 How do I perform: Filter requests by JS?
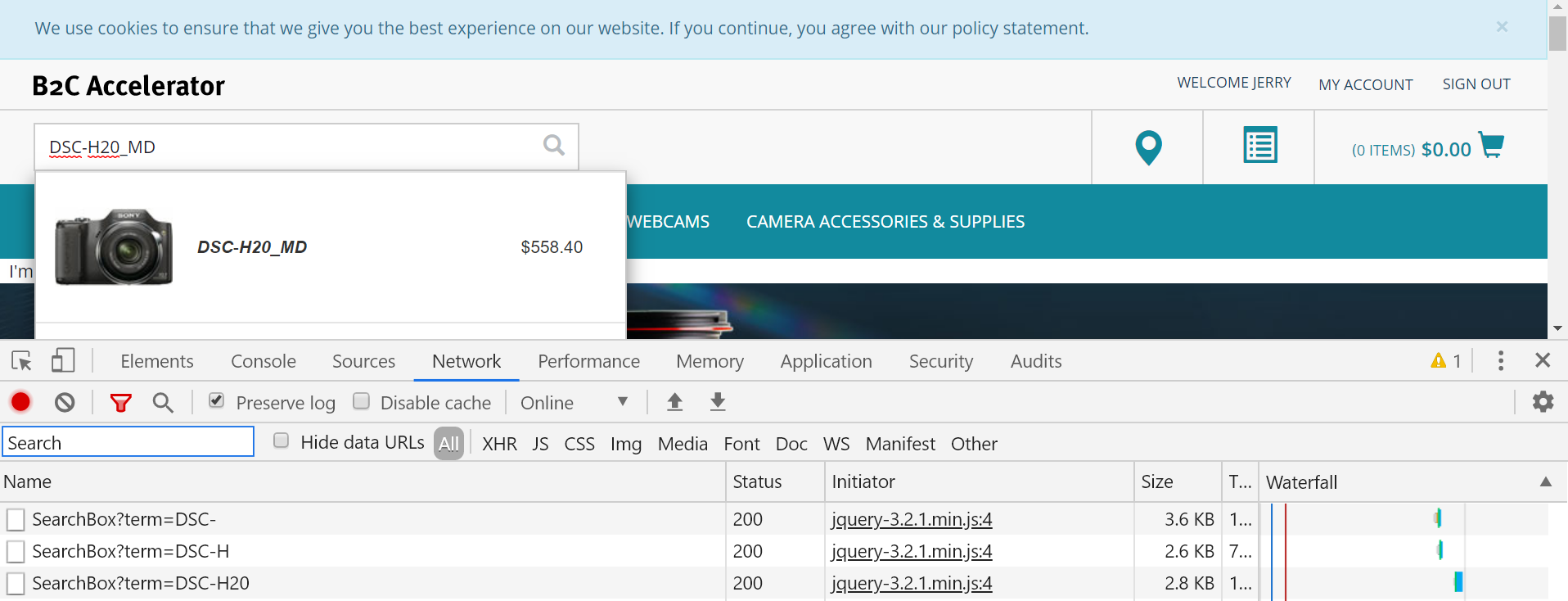click(x=540, y=444)
